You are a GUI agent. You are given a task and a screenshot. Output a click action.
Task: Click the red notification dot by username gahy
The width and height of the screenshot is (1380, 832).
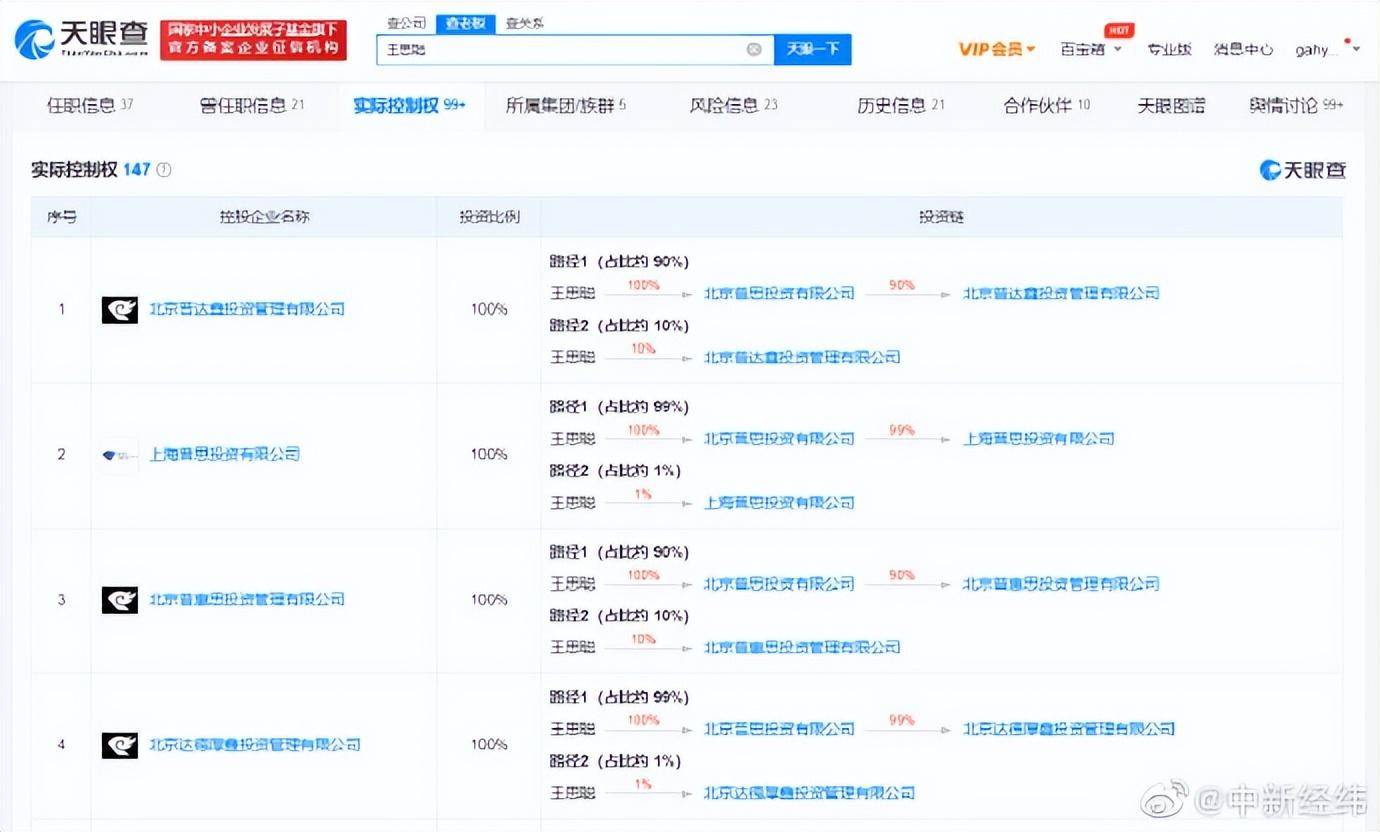(1348, 42)
